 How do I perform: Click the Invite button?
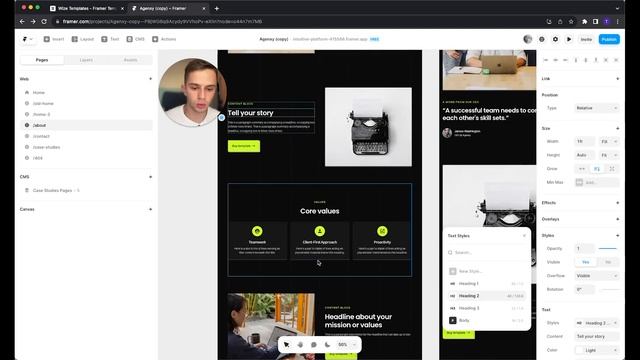click(x=586, y=39)
